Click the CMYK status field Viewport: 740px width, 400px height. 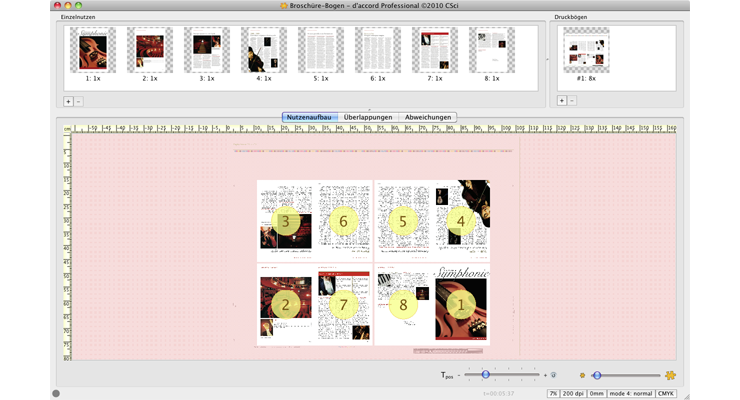coord(665,393)
